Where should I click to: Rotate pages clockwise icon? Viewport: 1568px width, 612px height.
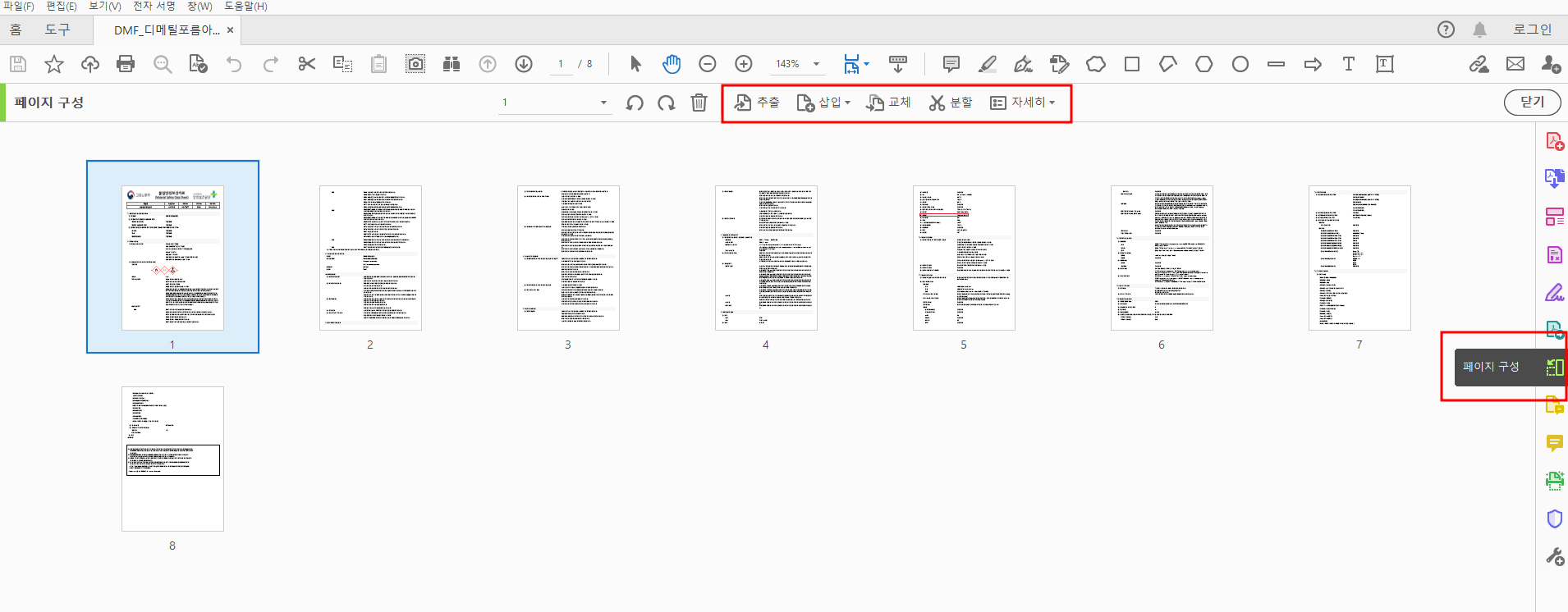[x=667, y=103]
